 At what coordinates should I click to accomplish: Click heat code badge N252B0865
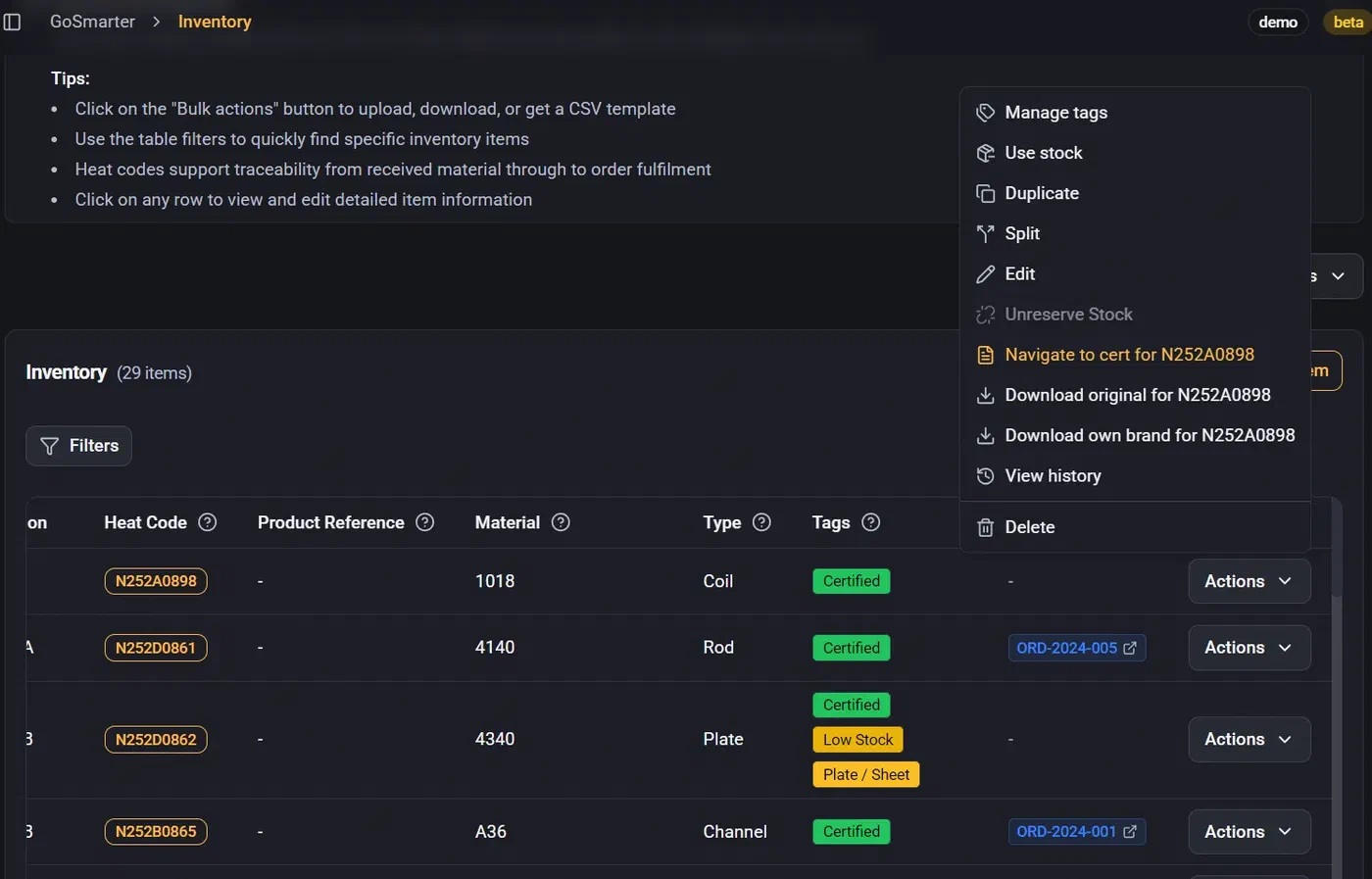[156, 832]
